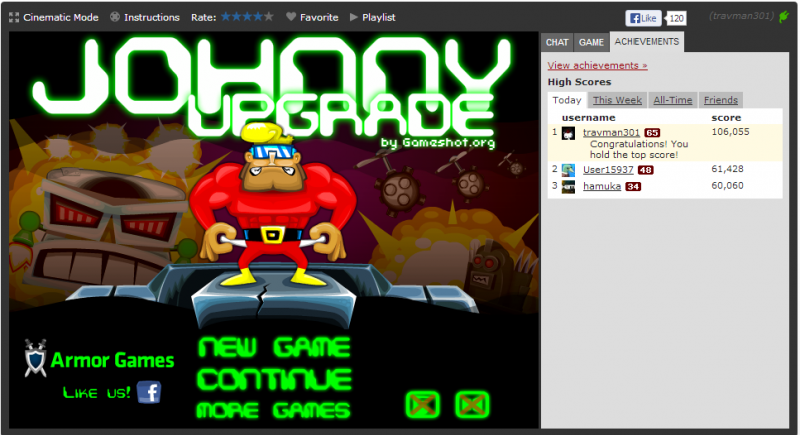The height and width of the screenshot is (435, 800).
Task: Click the green leaf icon beside username
Action: pos(784,17)
